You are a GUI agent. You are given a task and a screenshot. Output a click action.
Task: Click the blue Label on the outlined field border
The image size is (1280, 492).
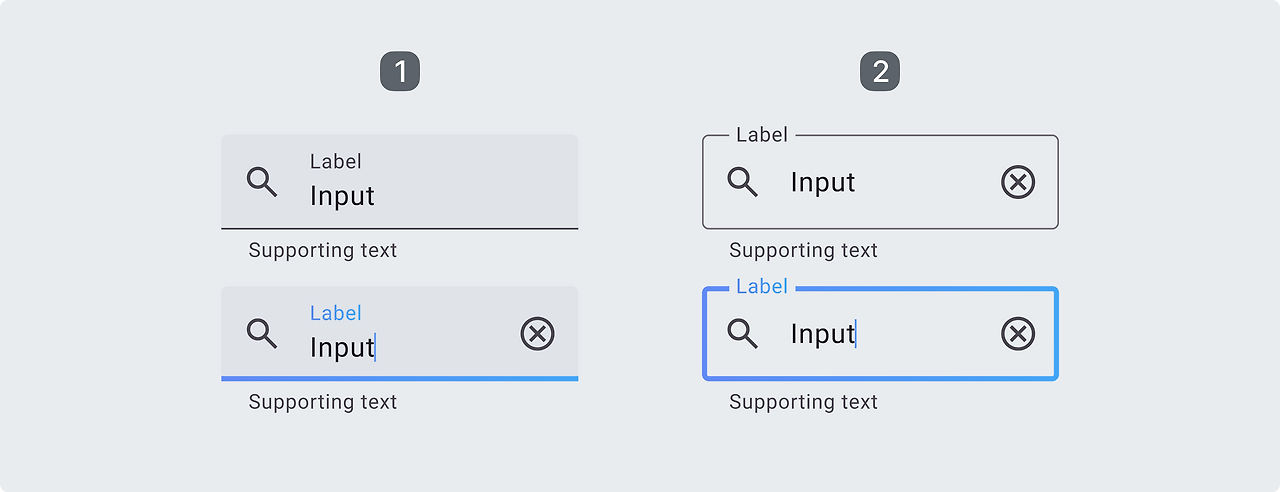[x=762, y=287]
